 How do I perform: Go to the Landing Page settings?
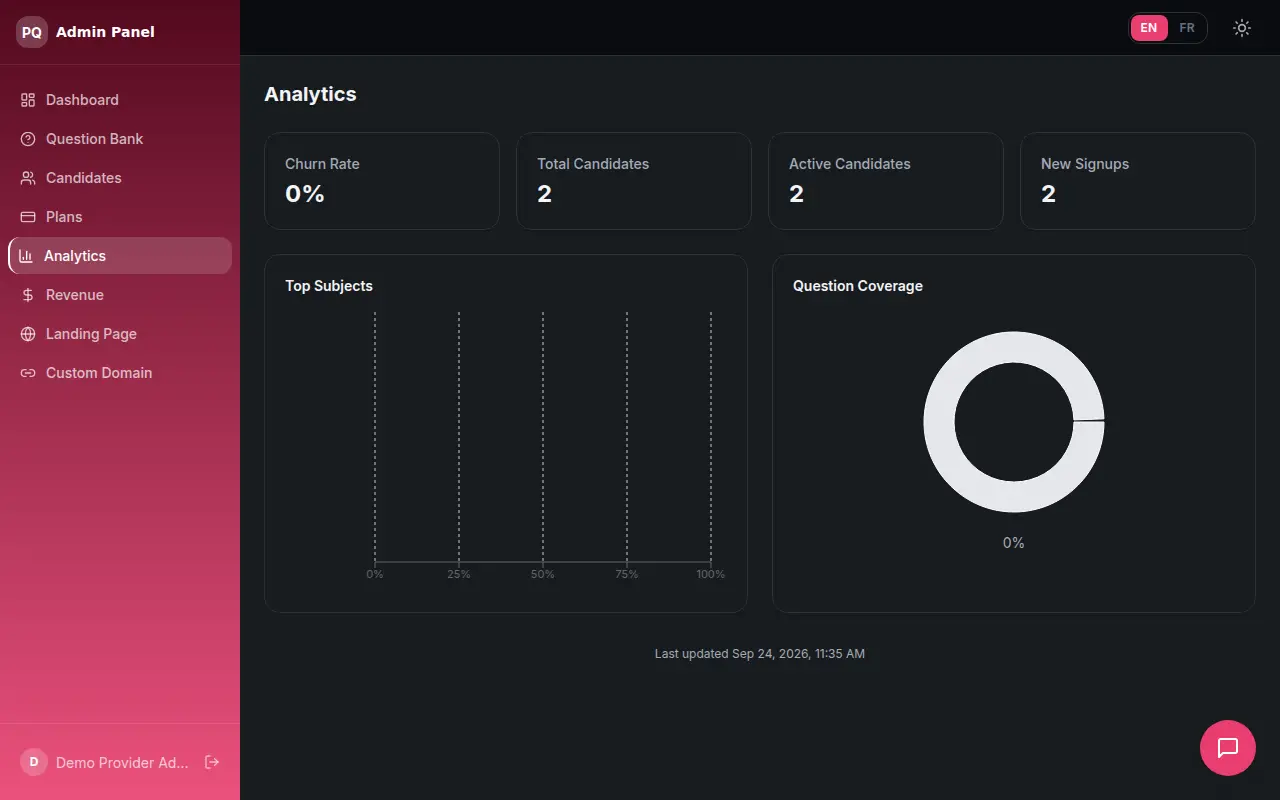tap(120, 334)
